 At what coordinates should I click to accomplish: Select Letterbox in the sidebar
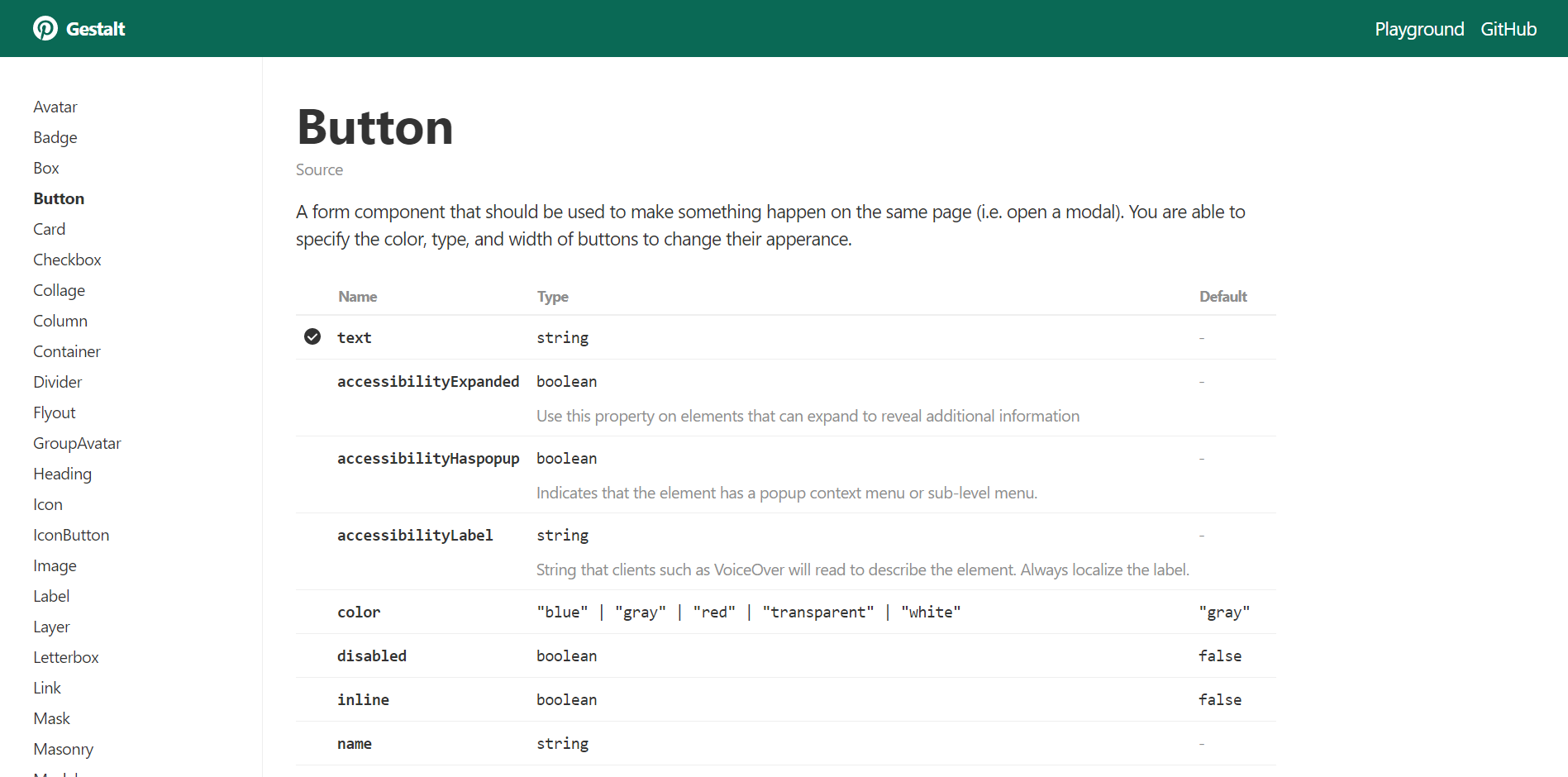coord(65,657)
